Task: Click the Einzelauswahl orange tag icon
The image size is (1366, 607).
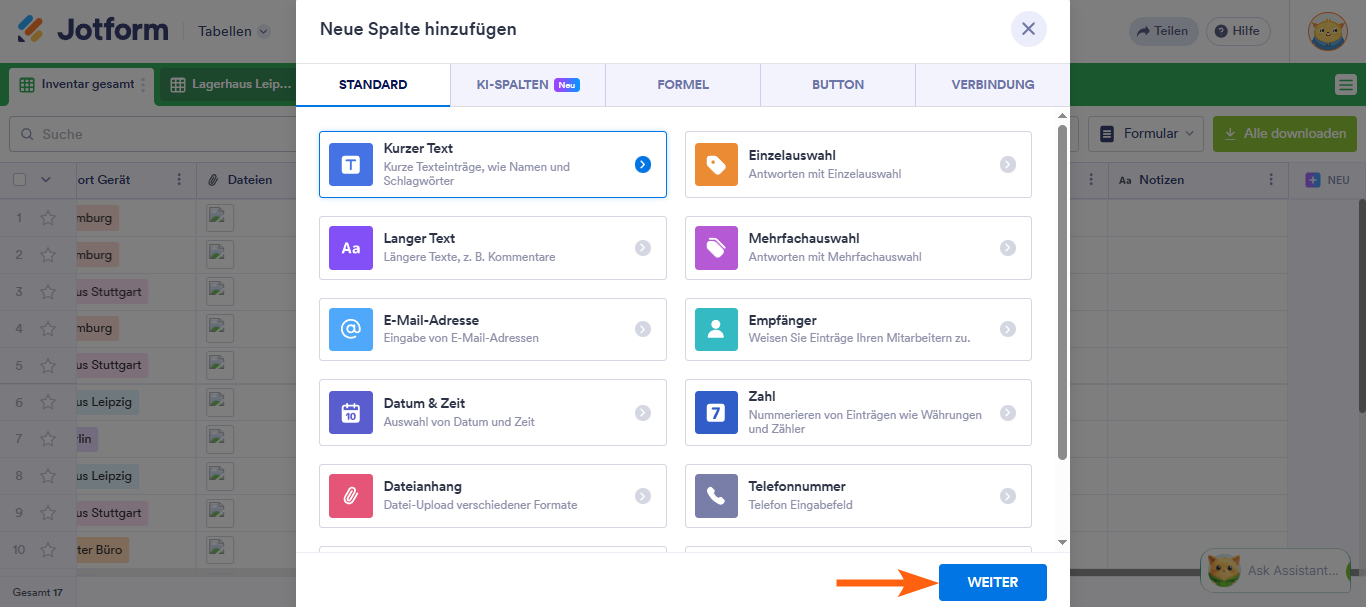Action: [x=716, y=164]
